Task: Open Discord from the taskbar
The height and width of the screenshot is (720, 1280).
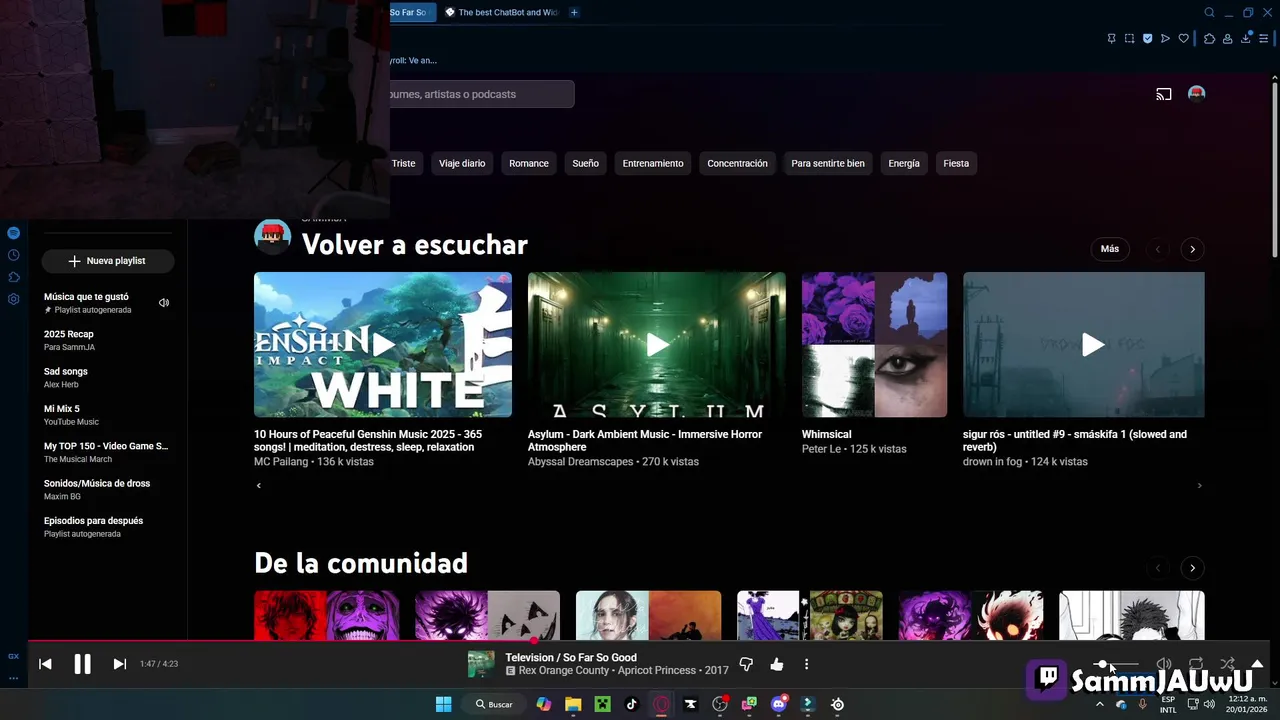Action: (x=779, y=704)
